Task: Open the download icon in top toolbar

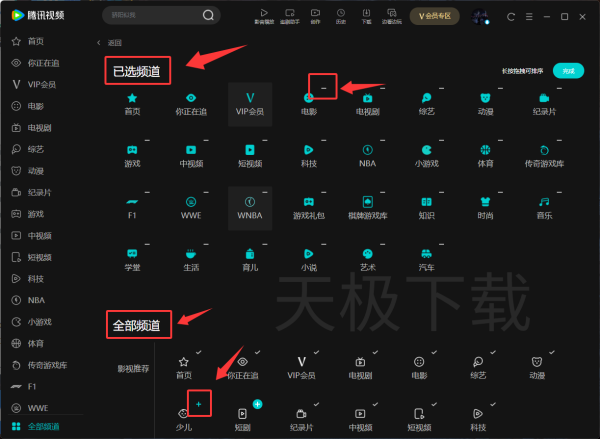Action: (366, 15)
